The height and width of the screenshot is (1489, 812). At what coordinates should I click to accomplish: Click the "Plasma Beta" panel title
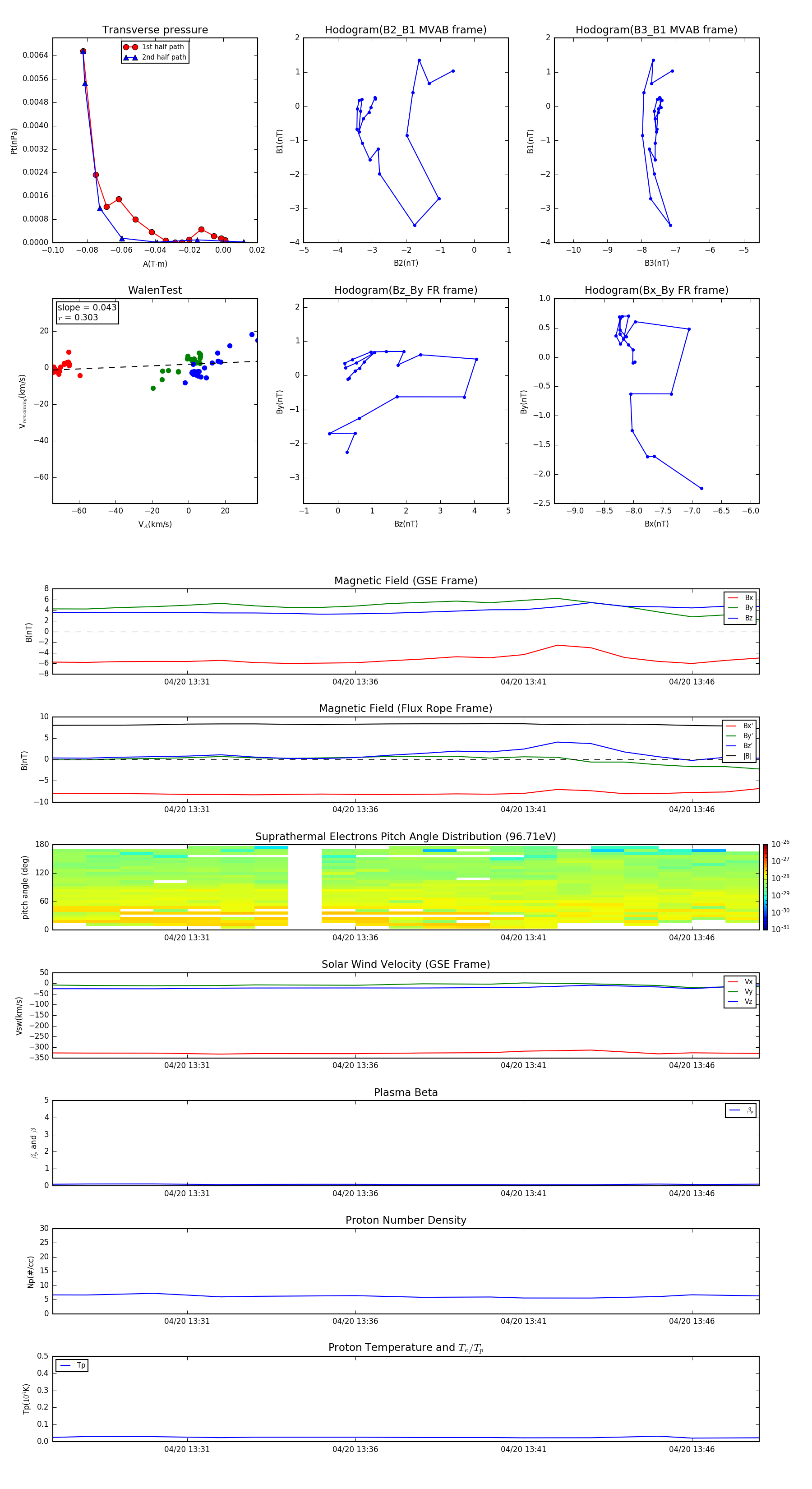(x=406, y=1092)
